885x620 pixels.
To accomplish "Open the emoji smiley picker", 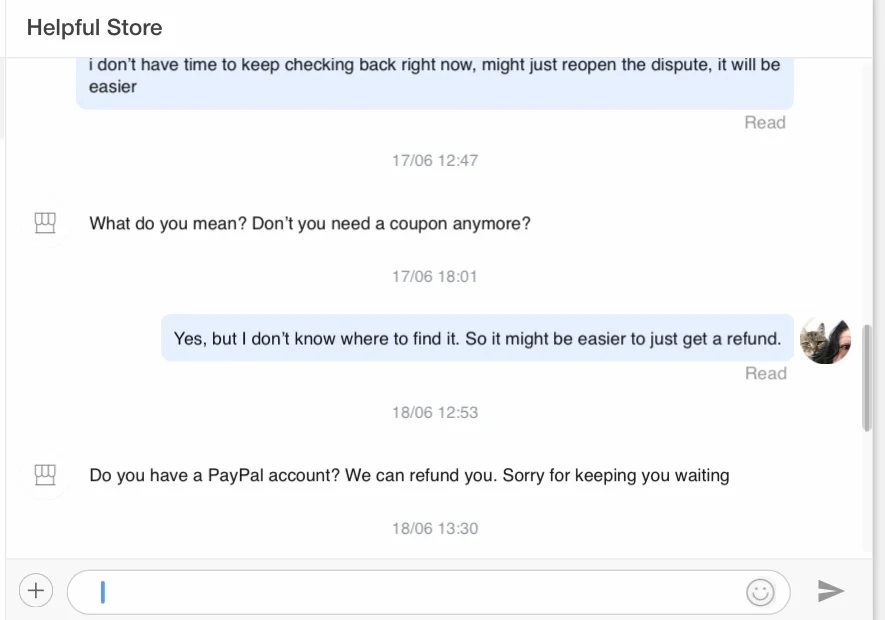I will tap(760, 592).
